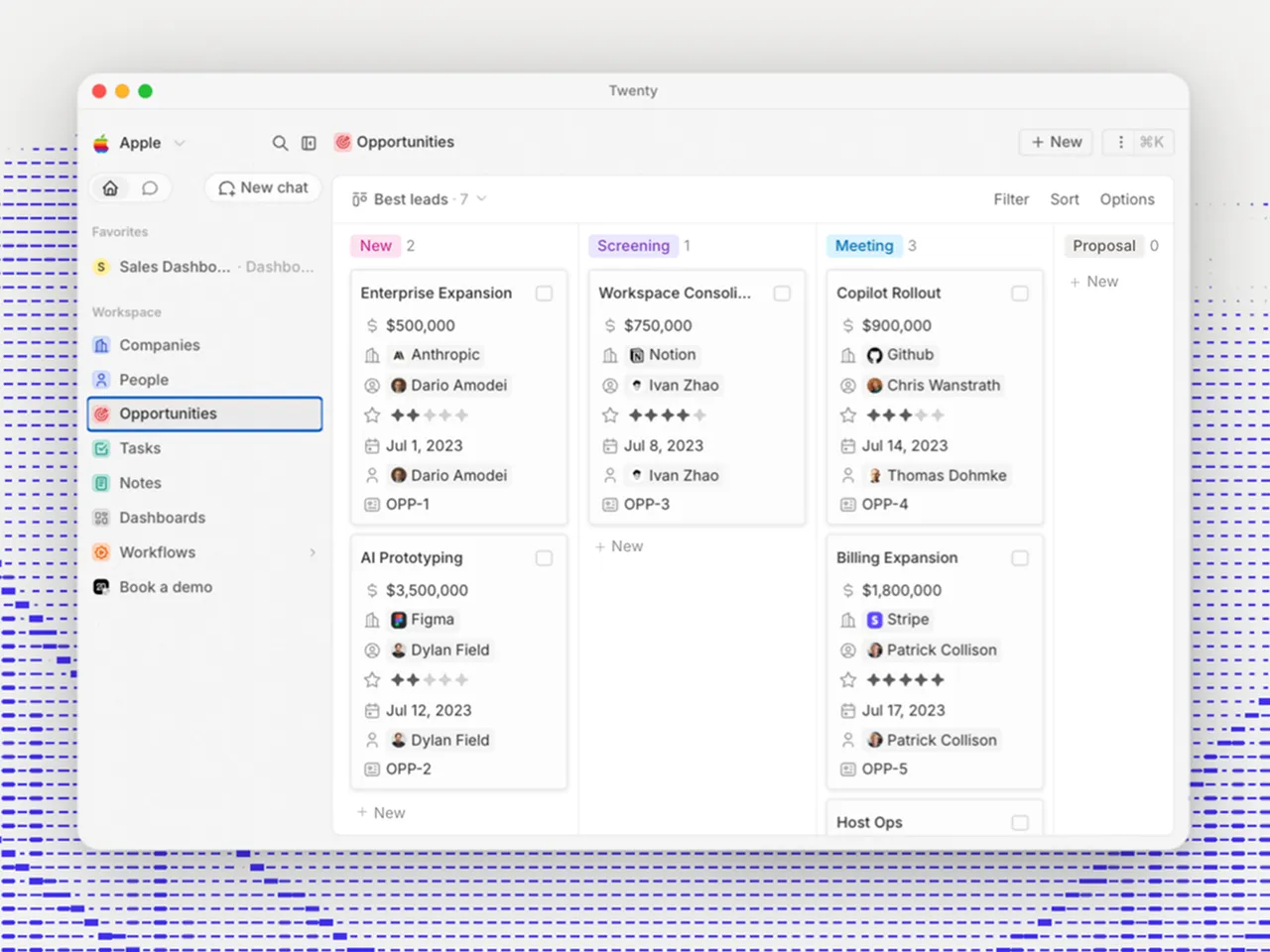Screen dimensions: 1270x952
Task: Open Dashboards in the sidebar
Action: coord(205,518)
